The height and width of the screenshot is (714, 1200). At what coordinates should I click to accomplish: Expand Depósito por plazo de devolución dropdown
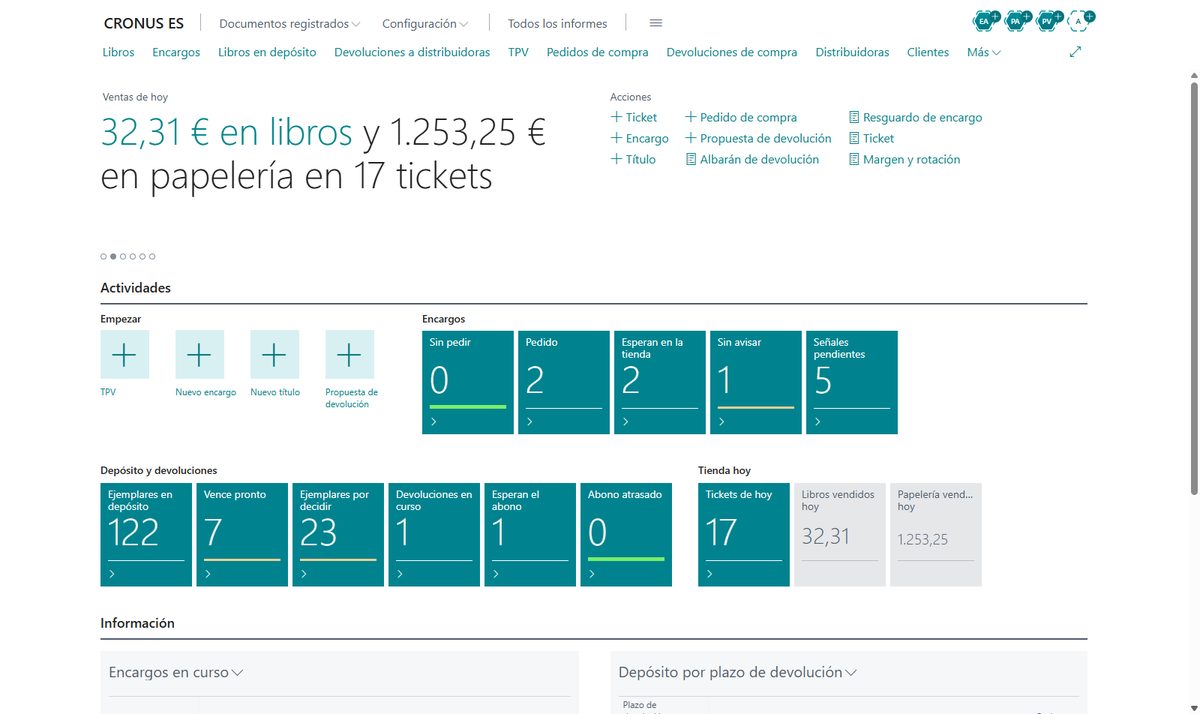coord(738,673)
